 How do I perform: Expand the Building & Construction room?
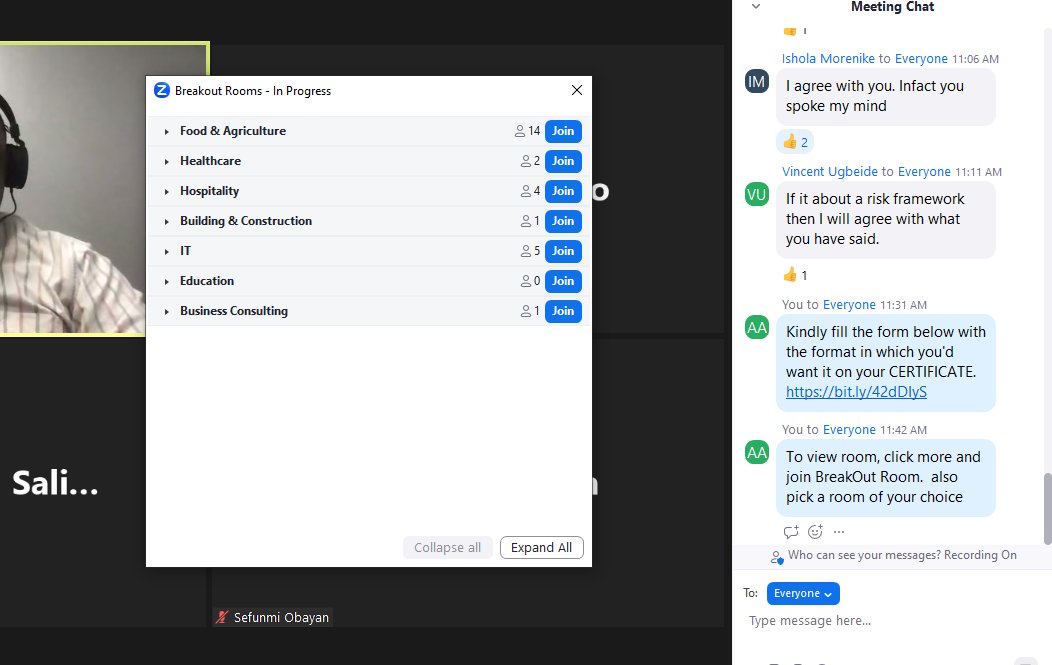(166, 221)
